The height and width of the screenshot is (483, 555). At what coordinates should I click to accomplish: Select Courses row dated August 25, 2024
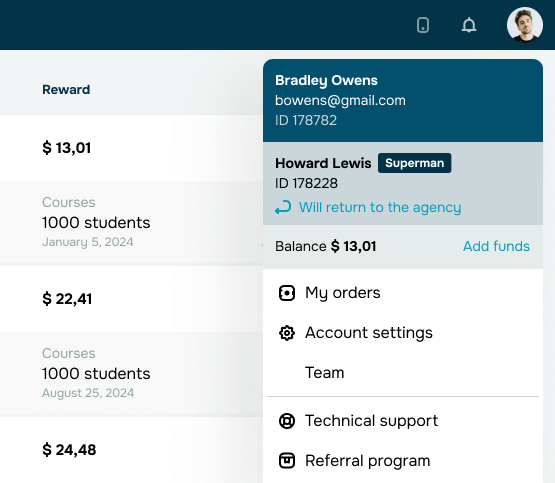(x=131, y=373)
